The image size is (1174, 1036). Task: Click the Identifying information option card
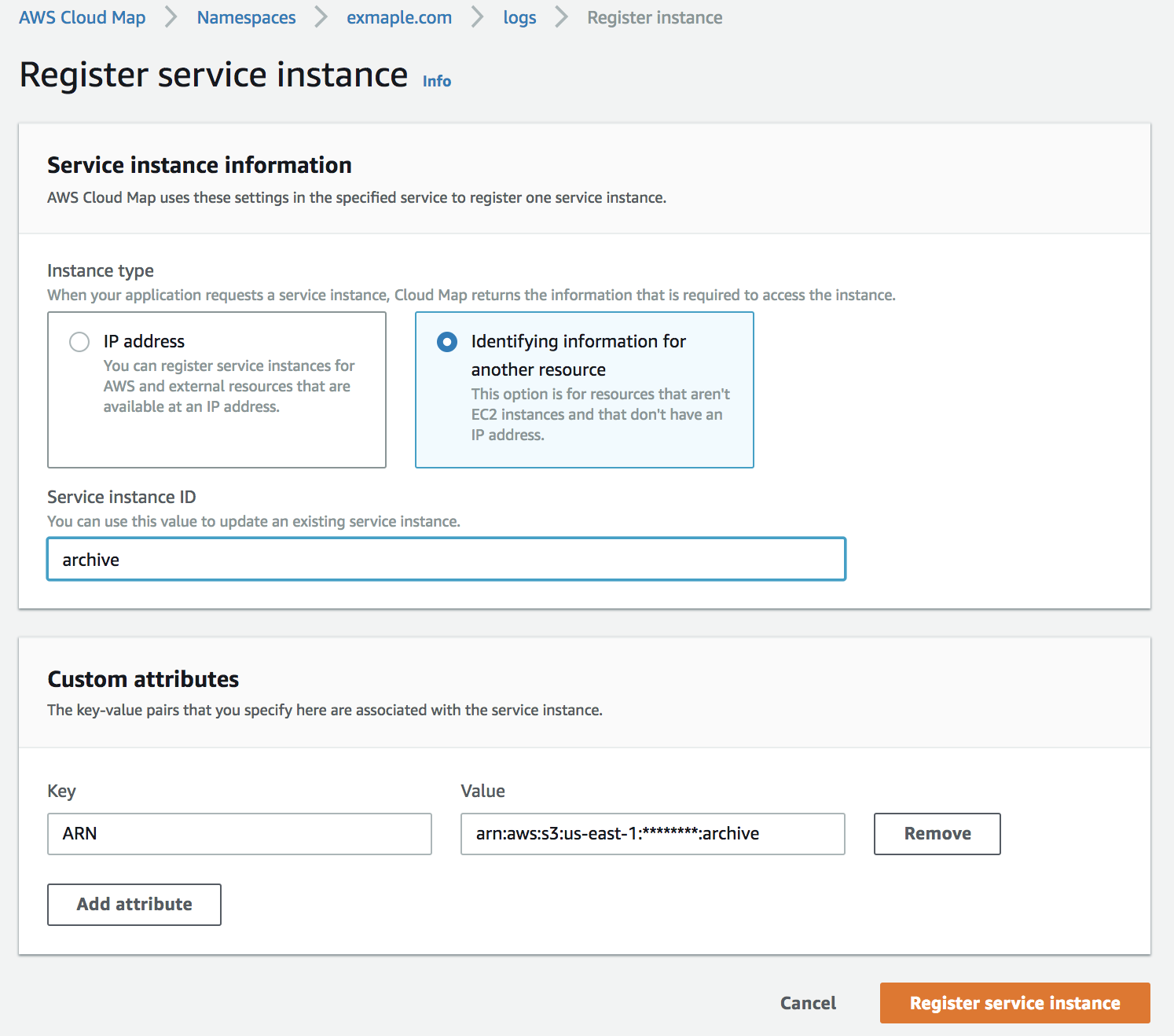click(584, 391)
